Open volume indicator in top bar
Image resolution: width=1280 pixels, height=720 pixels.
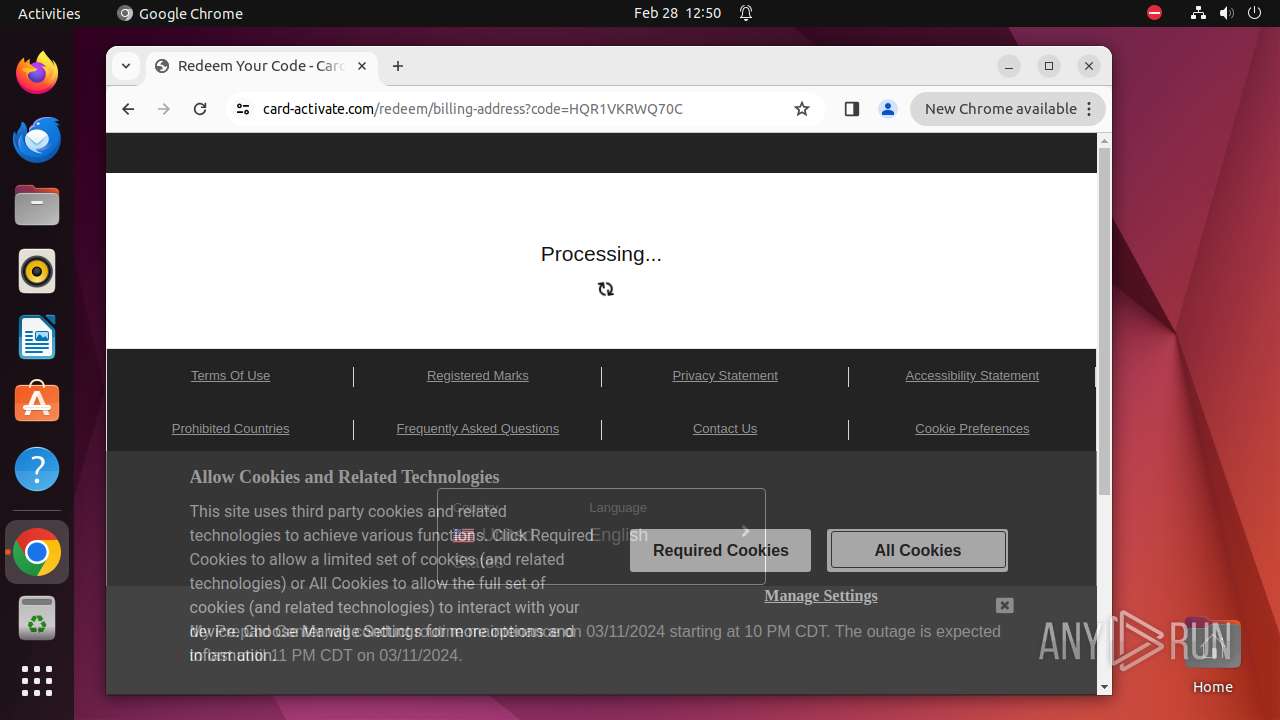click(1227, 13)
